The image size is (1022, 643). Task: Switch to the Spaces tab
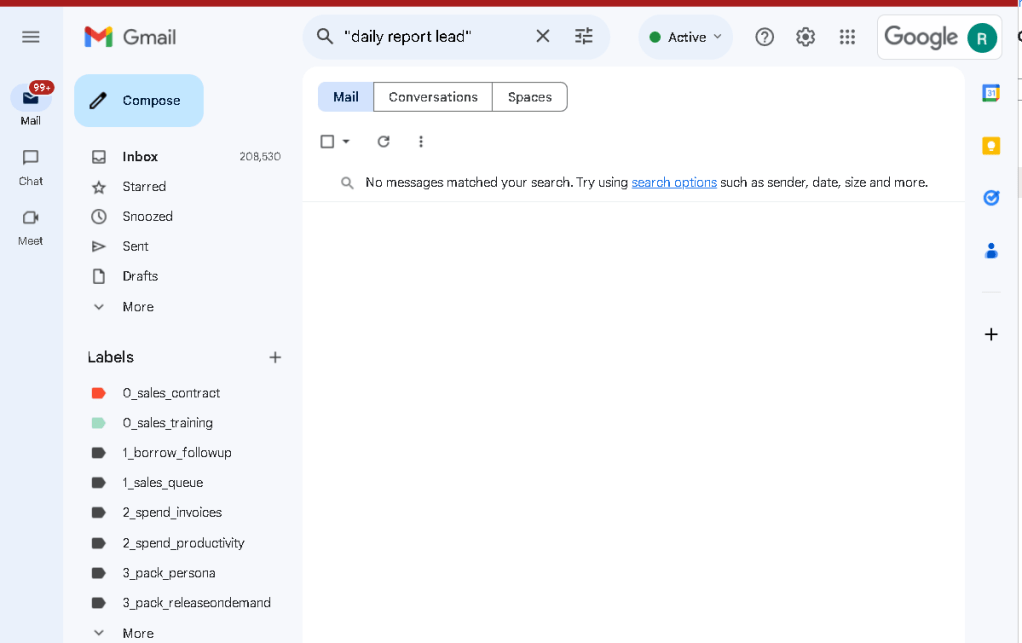pos(530,97)
